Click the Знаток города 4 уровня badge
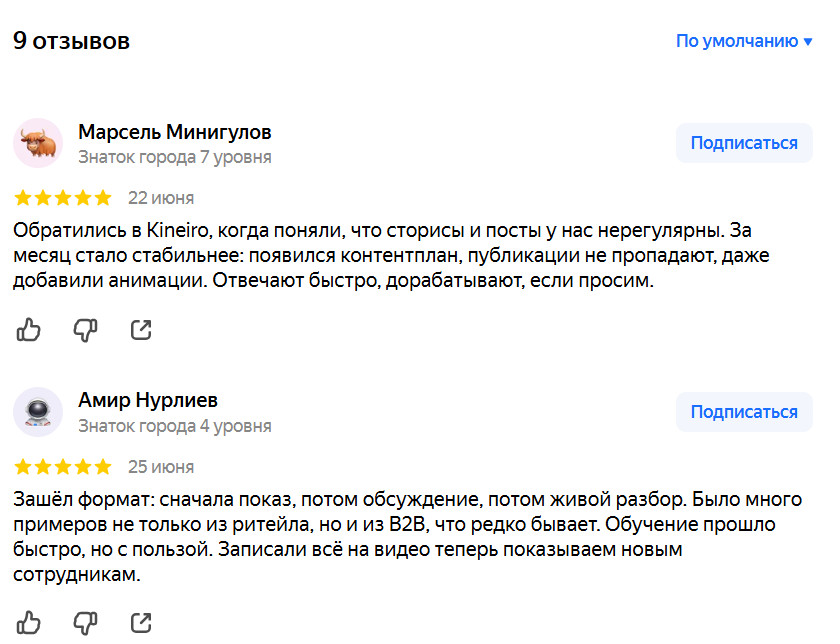Viewport: 840px width, 644px height. click(175, 426)
